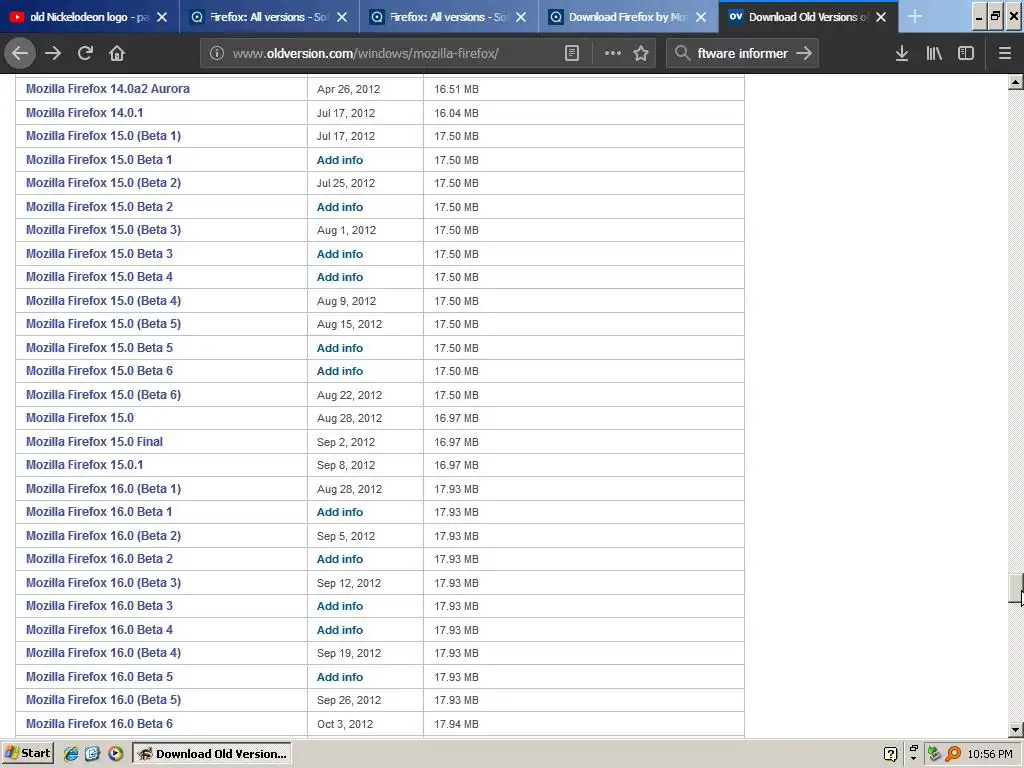Click the search box with ftware informer

742,53
